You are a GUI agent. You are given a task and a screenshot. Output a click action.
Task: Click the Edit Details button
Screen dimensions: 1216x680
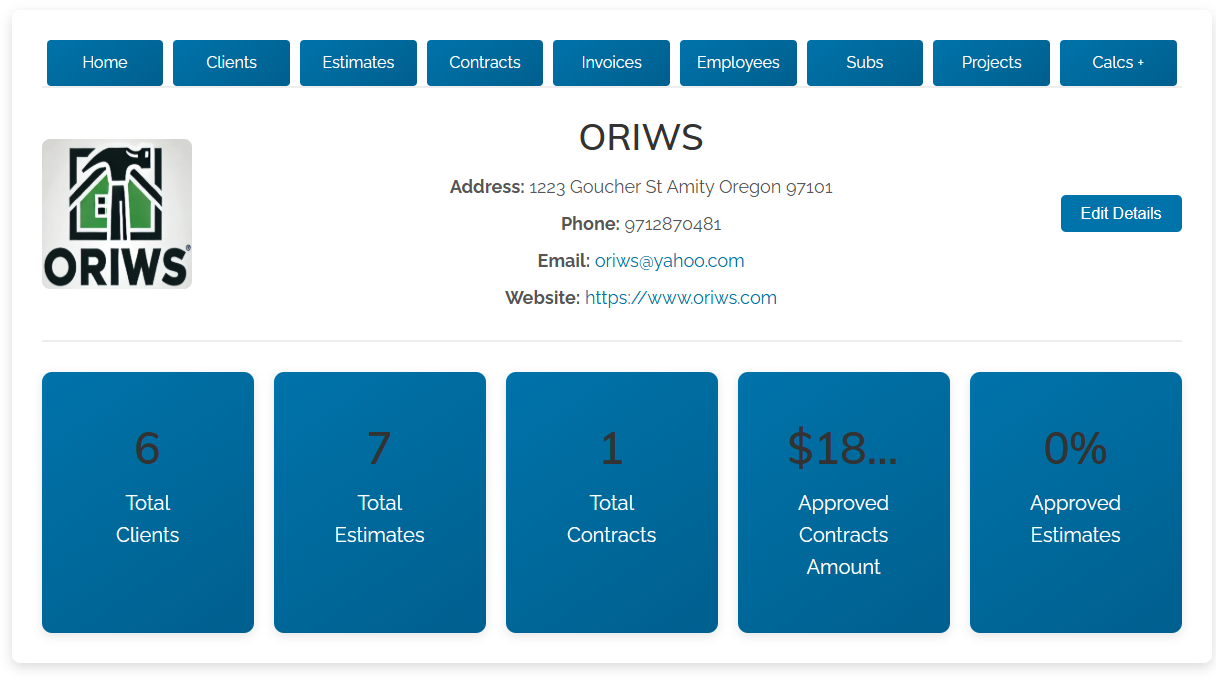pyautogui.click(x=1121, y=213)
